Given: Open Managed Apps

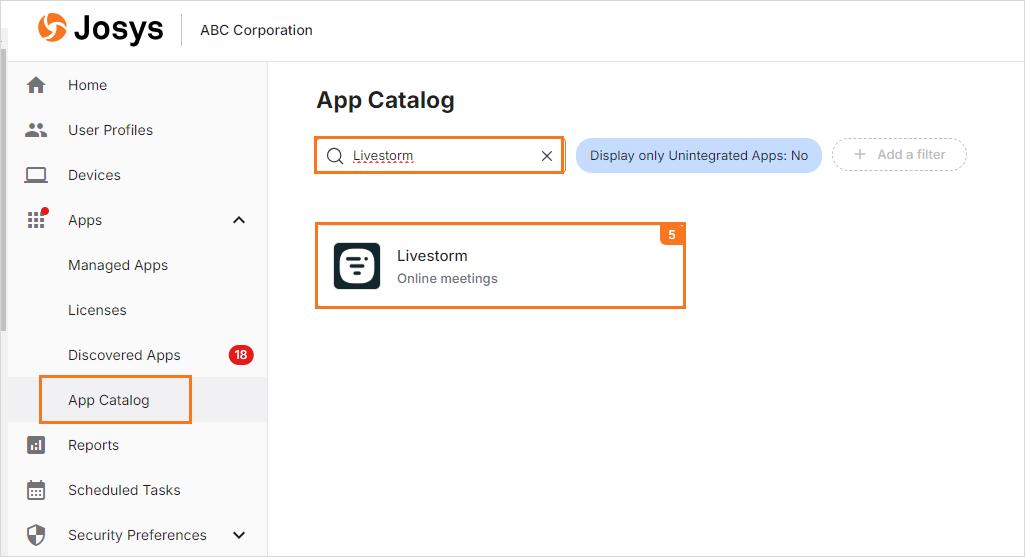Looking at the screenshot, I should coord(118,265).
